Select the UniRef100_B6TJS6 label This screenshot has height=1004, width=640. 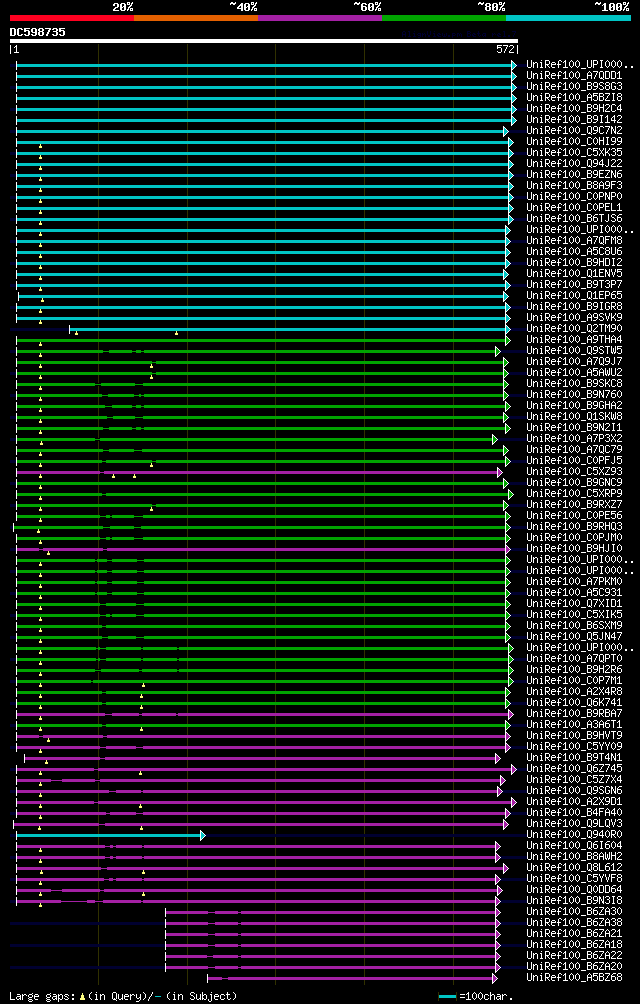[574, 218]
